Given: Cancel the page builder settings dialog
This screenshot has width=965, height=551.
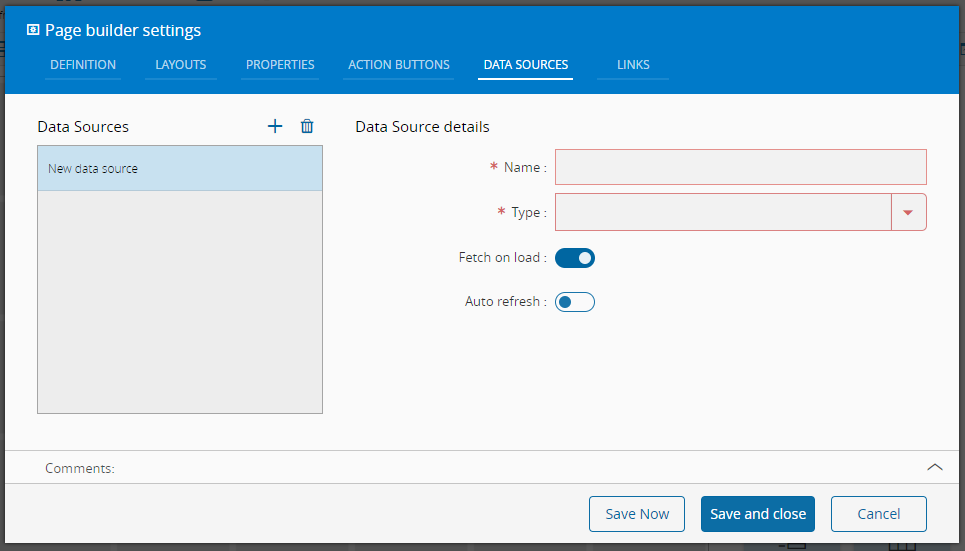Looking at the screenshot, I should pos(878,514).
